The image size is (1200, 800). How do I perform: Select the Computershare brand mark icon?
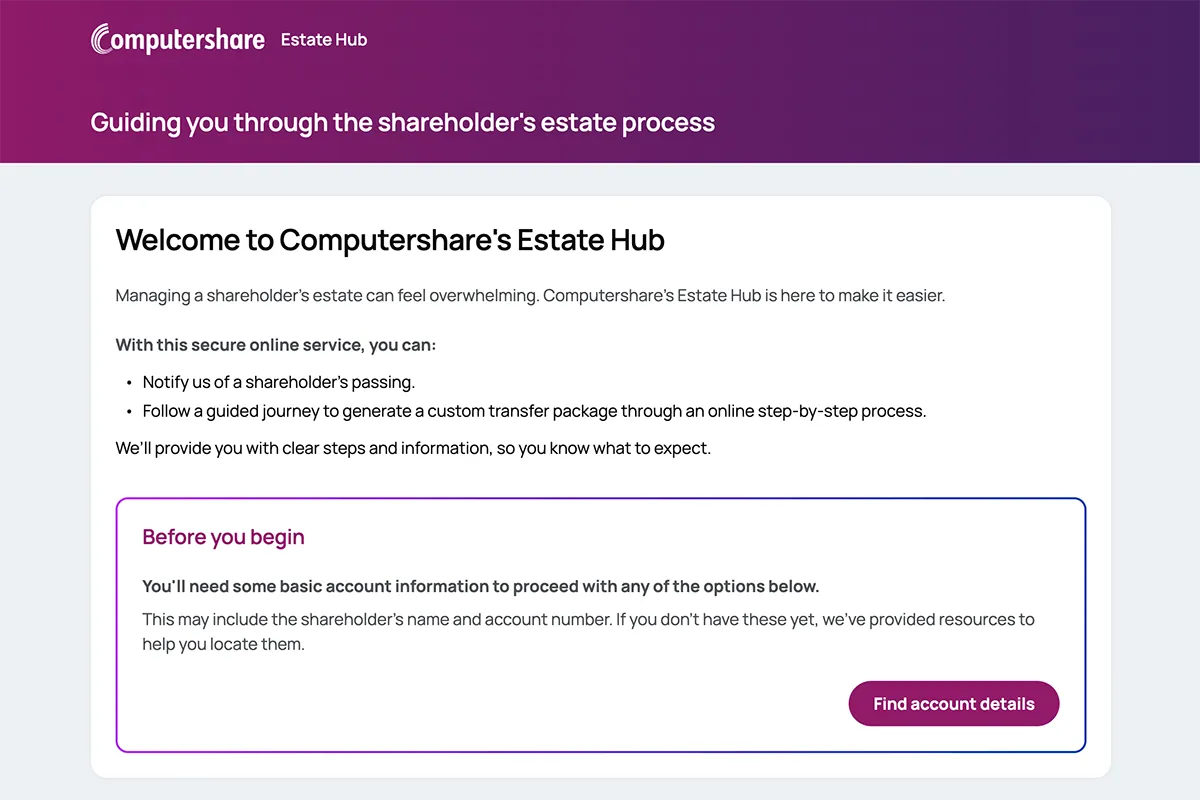point(98,38)
